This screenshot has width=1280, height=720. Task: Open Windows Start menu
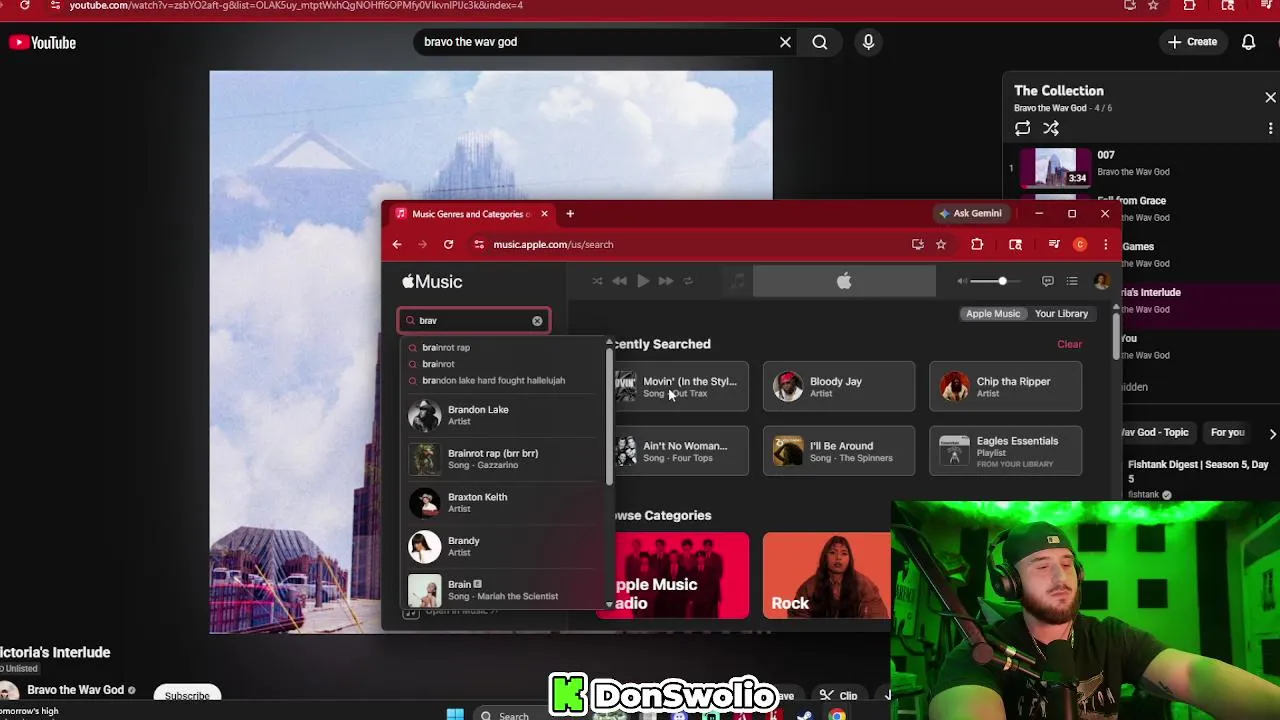[455, 714]
